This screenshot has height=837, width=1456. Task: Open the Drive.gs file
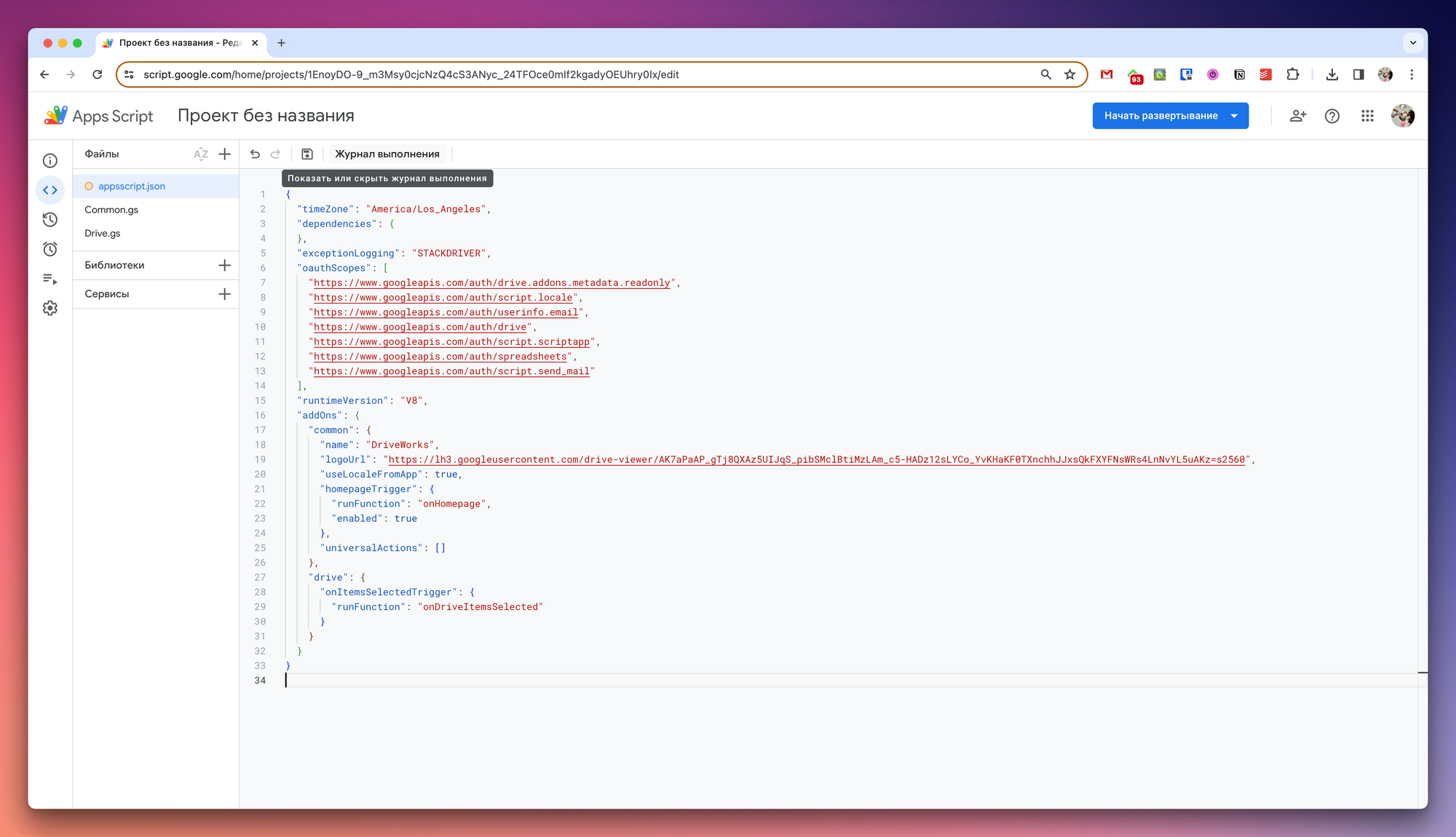pyautogui.click(x=103, y=234)
